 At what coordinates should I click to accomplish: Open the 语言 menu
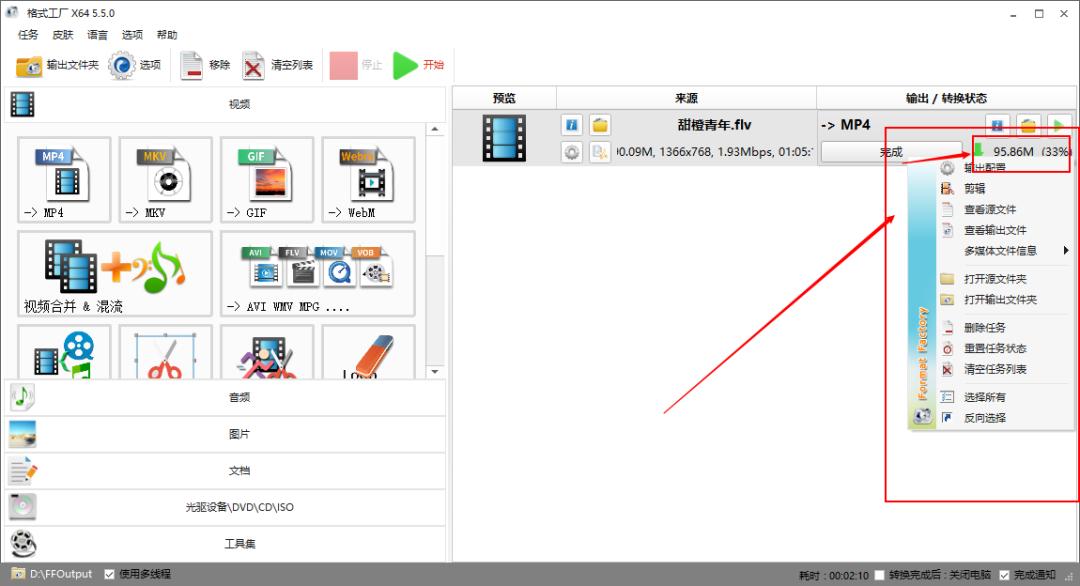click(x=97, y=34)
